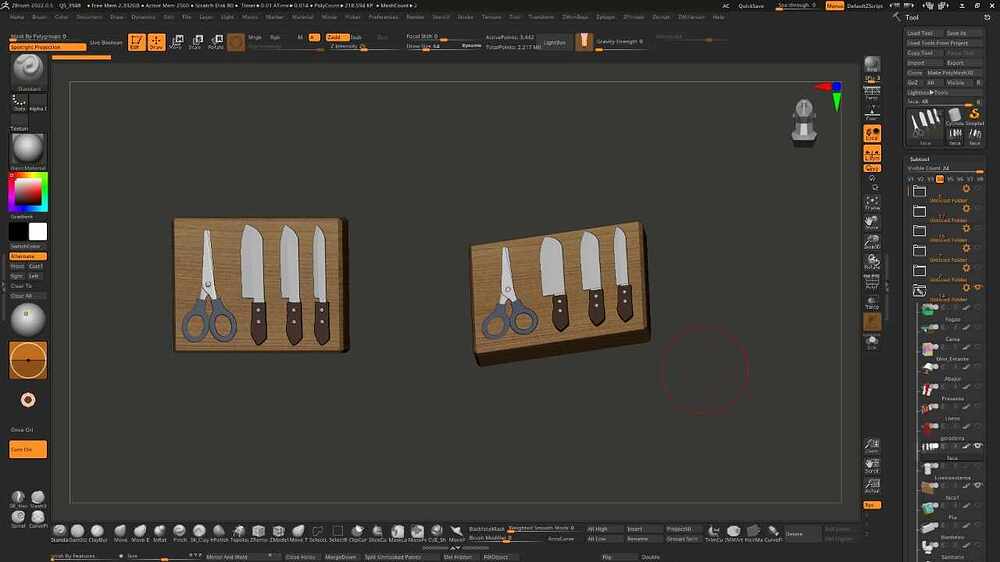
Task: Adjust the Visible Count slider
Action: point(945,169)
